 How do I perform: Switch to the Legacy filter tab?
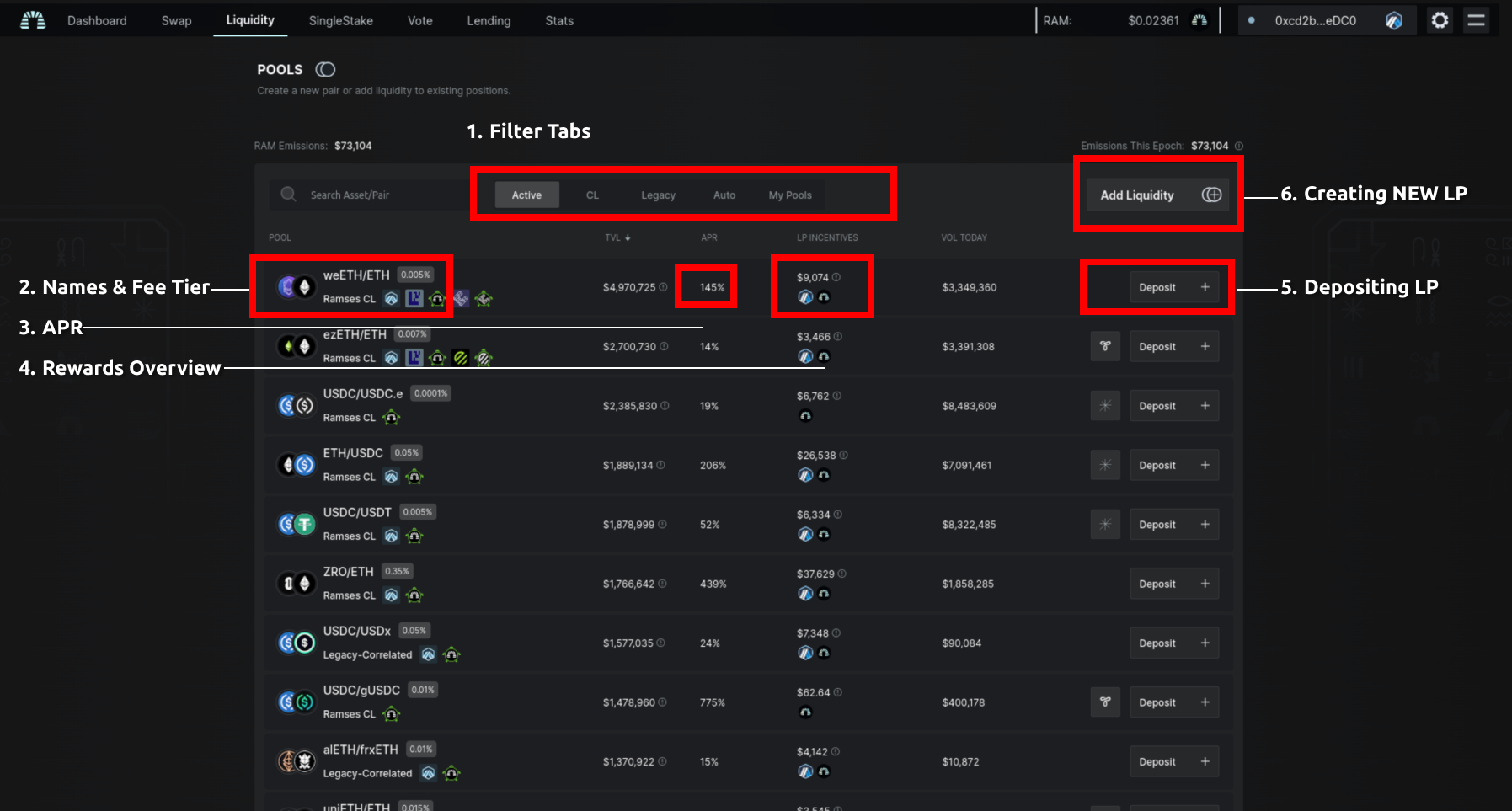click(658, 195)
